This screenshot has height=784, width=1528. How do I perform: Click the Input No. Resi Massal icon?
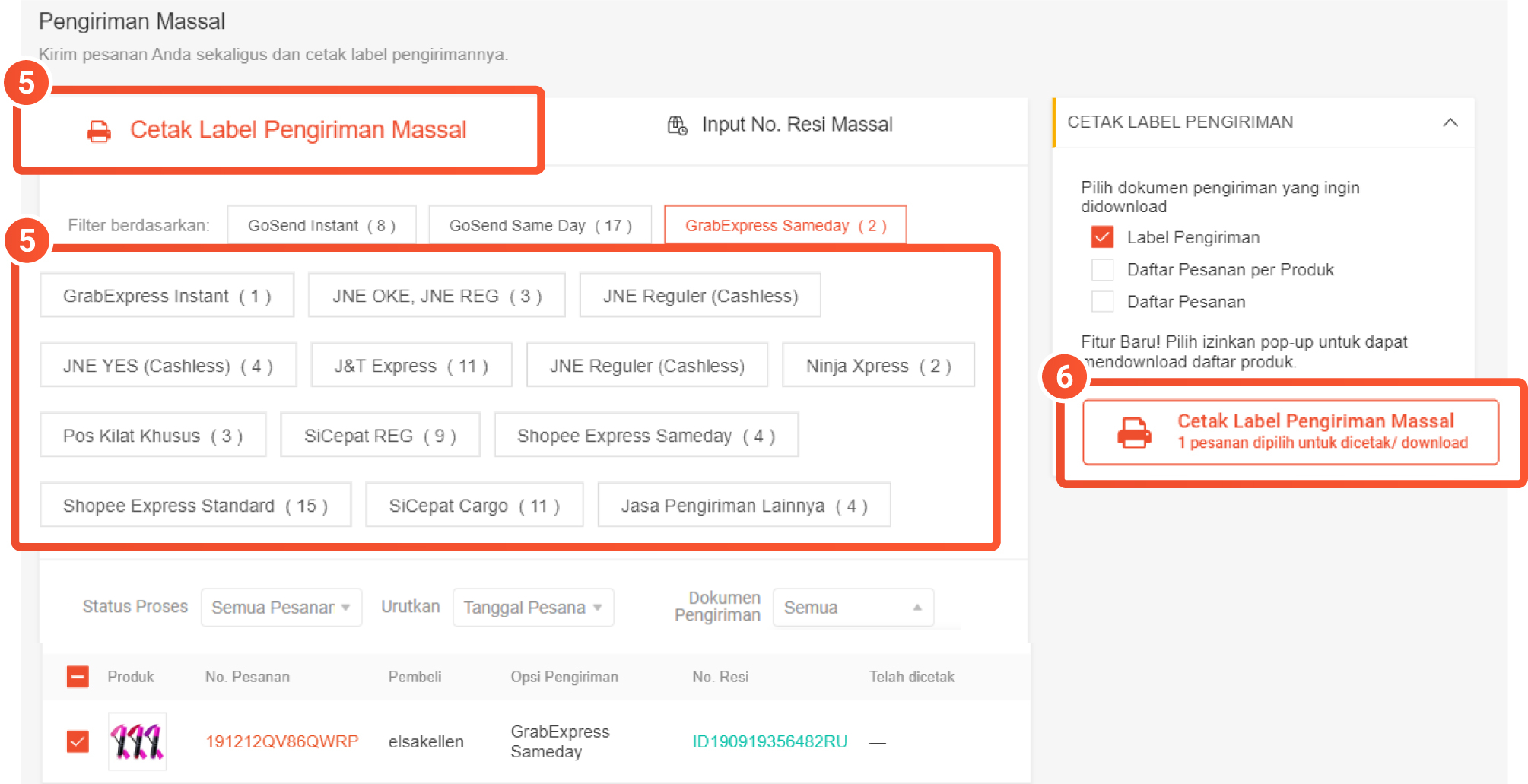coord(677,125)
